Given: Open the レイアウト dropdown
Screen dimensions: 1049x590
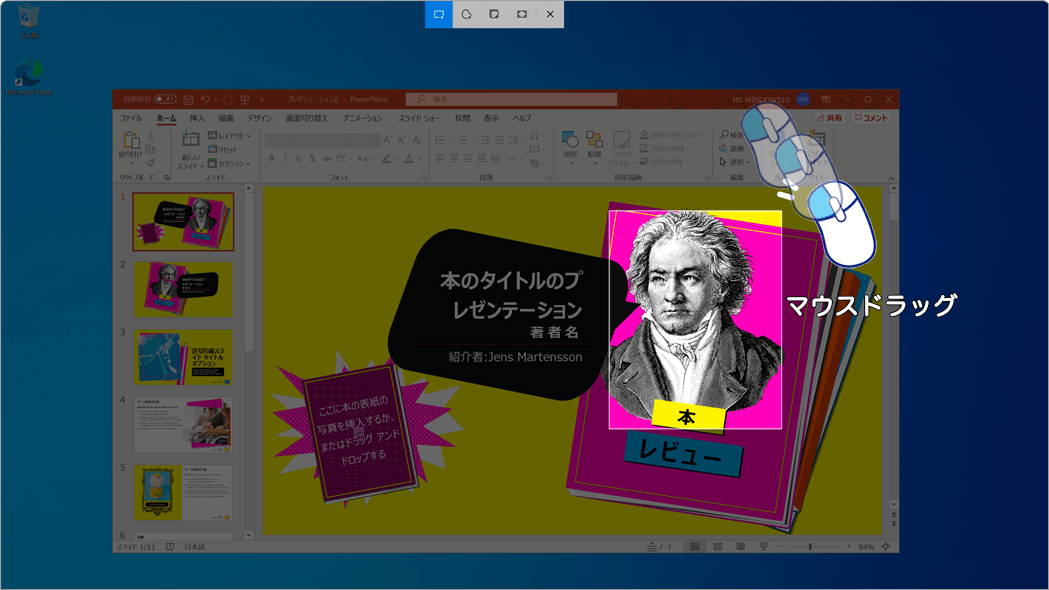Looking at the screenshot, I should [229, 136].
